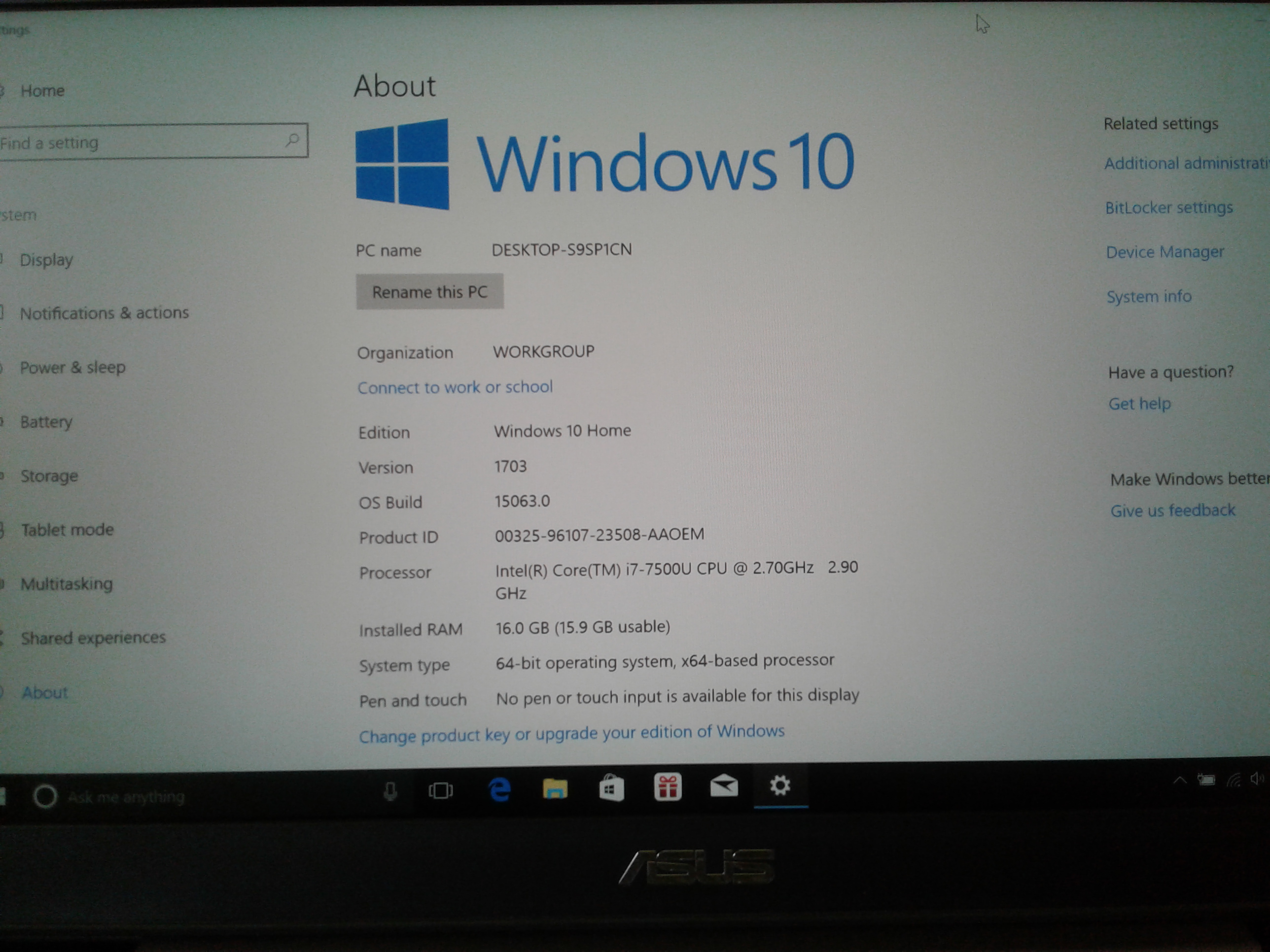The image size is (1270, 952).
Task: Launch the Microsoft Store taskbar icon
Action: [611, 788]
